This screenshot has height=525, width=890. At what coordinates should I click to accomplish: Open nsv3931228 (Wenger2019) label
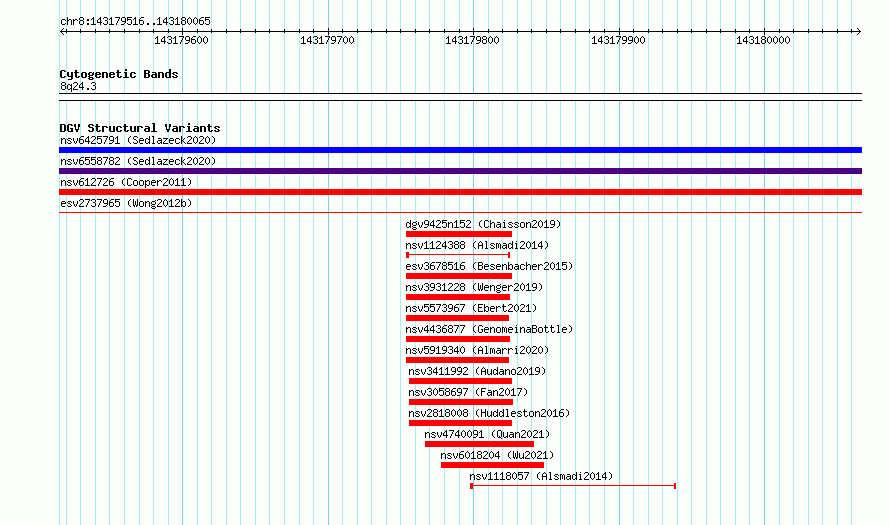(474, 287)
